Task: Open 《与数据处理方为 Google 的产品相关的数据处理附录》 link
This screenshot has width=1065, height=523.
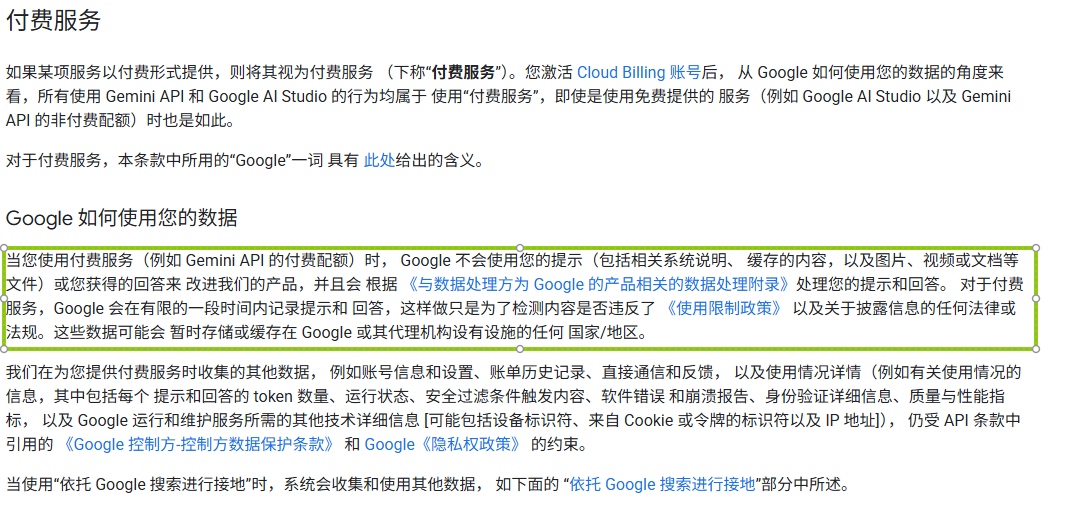Action: point(598,283)
